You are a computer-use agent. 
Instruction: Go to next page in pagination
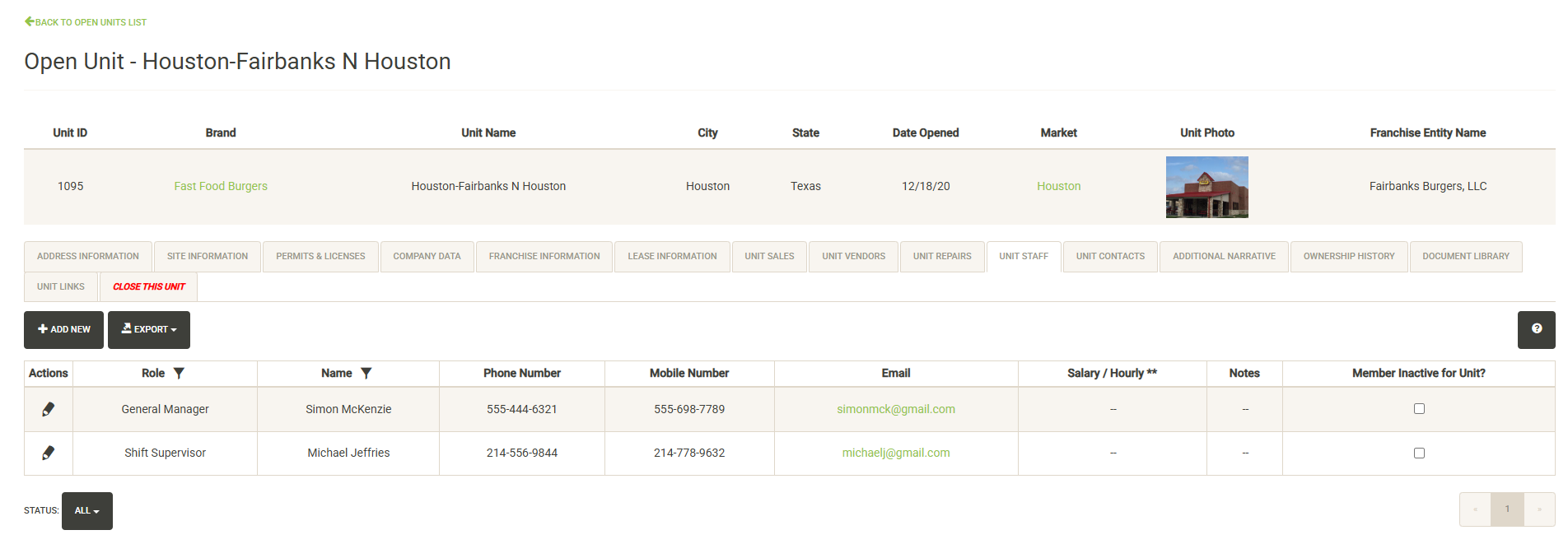point(1538,509)
